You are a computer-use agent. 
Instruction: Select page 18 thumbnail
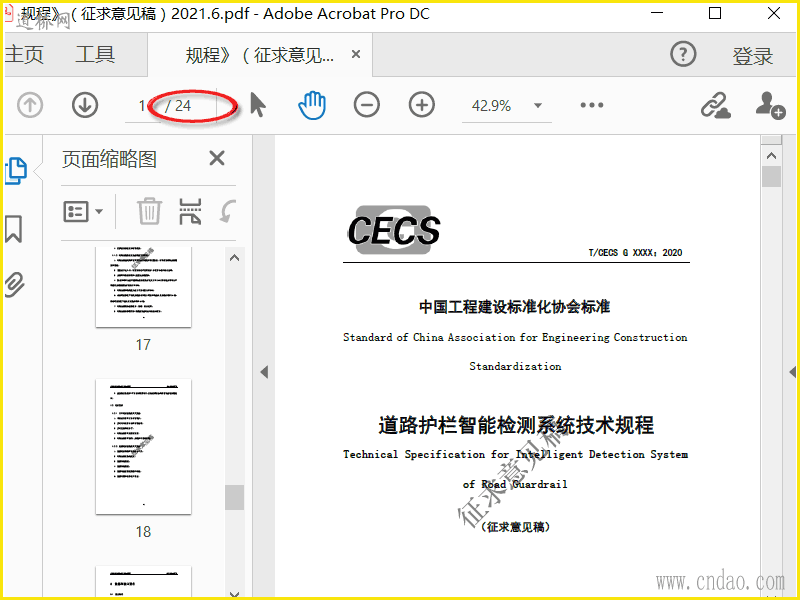143,446
